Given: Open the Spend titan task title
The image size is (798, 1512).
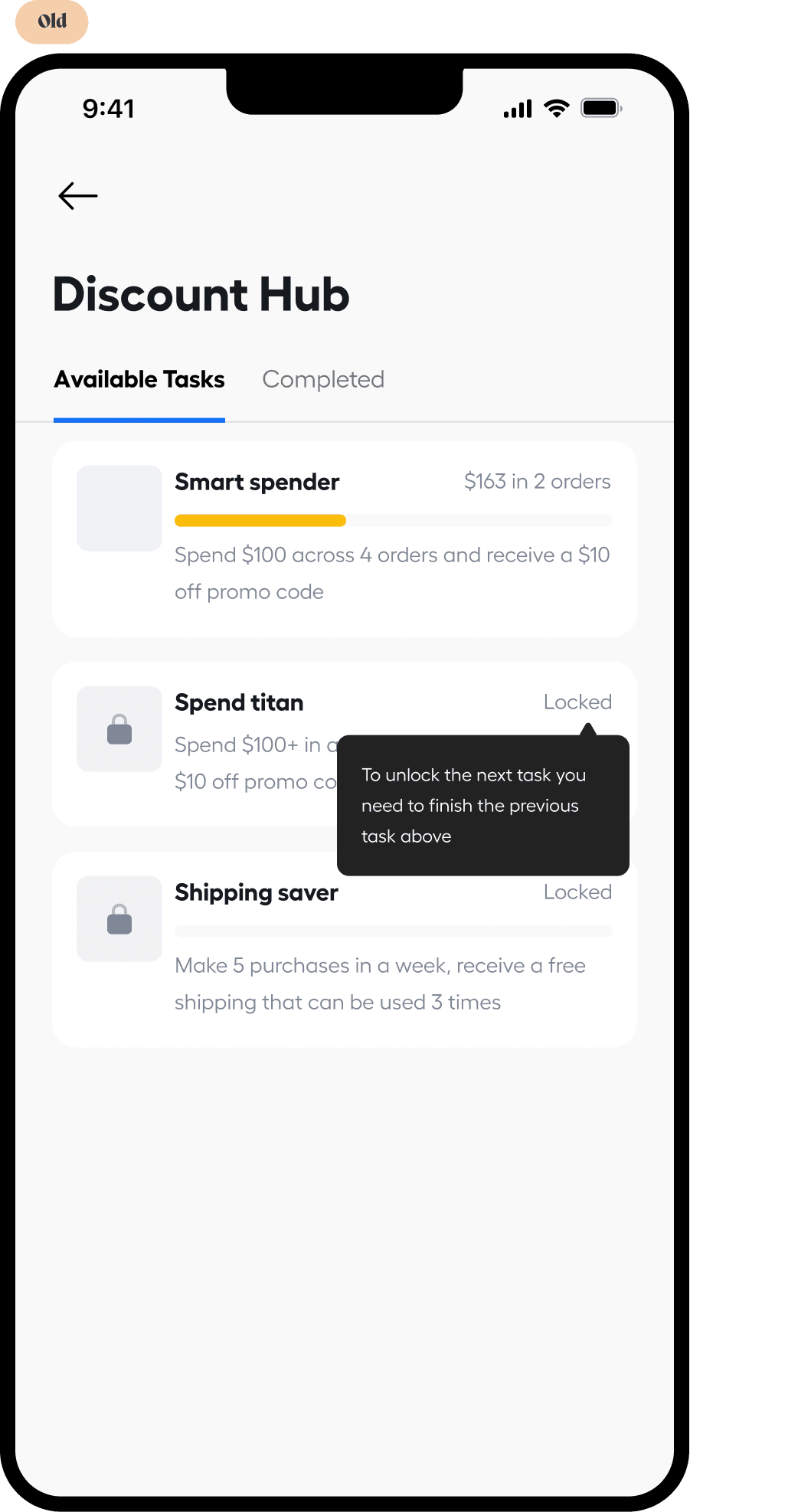Looking at the screenshot, I should point(239,702).
